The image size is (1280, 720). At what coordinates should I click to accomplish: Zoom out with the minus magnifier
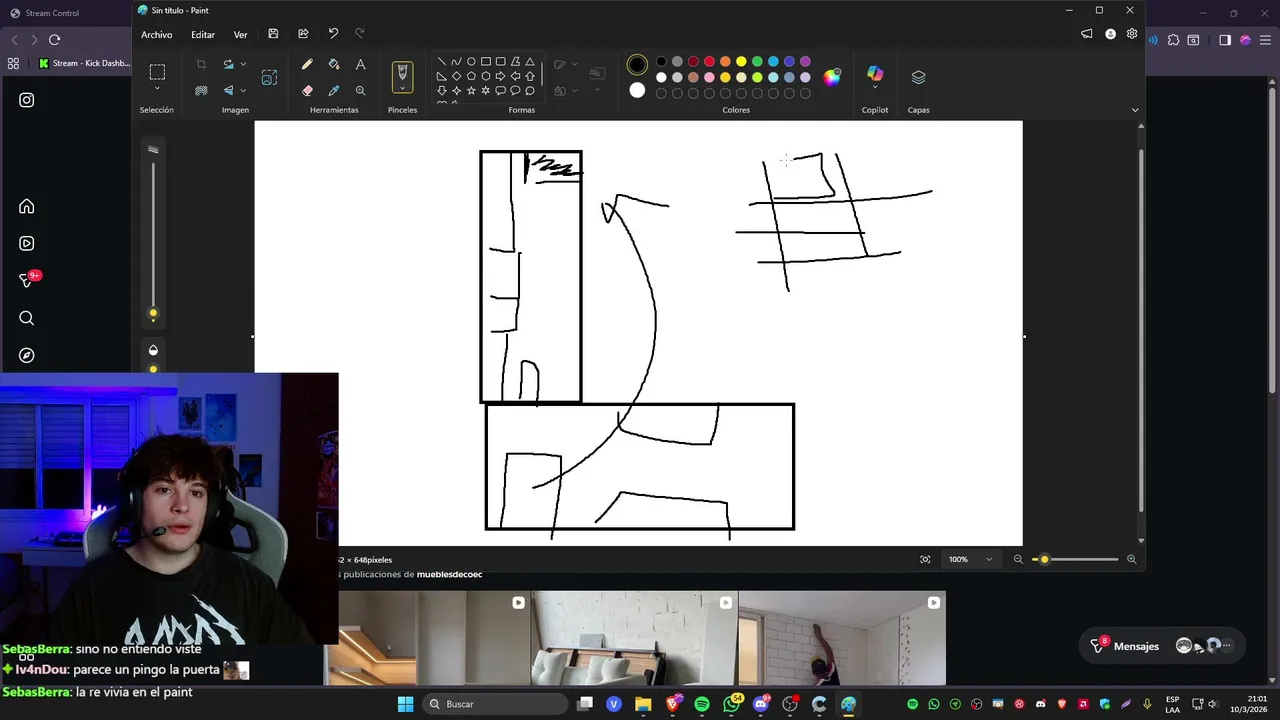click(1018, 559)
